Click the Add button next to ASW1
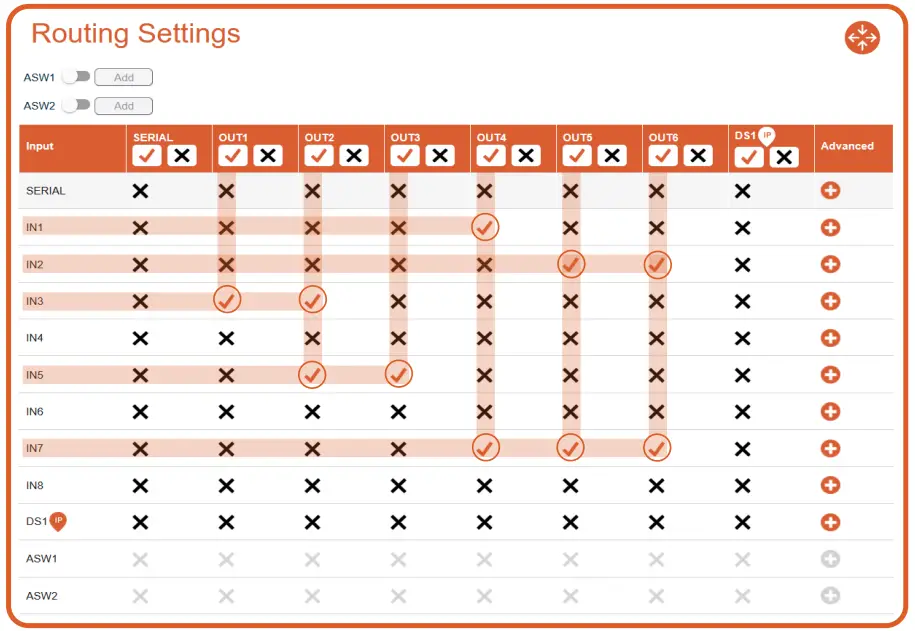This screenshot has width=915, height=631. (x=124, y=77)
